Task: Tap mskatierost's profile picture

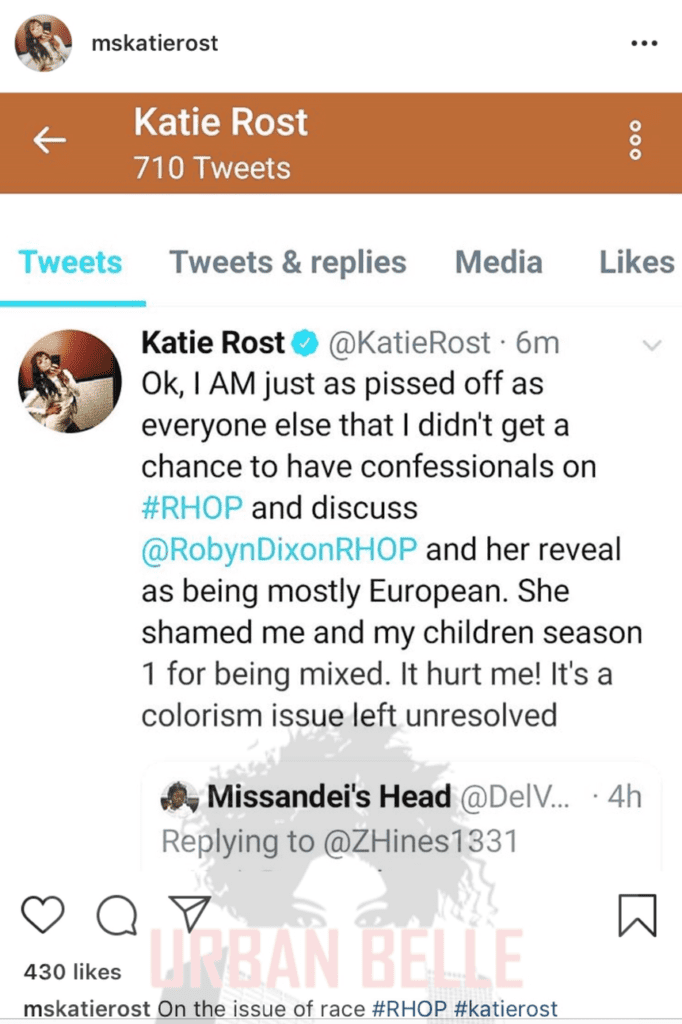Action: point(41,42)
